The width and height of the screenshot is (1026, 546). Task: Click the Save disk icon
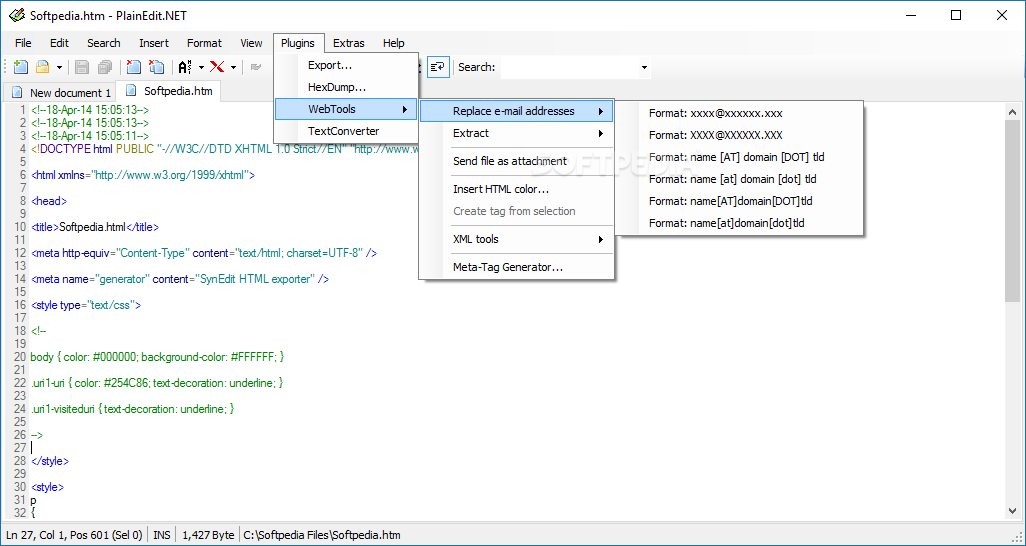[x=82, y=67]
